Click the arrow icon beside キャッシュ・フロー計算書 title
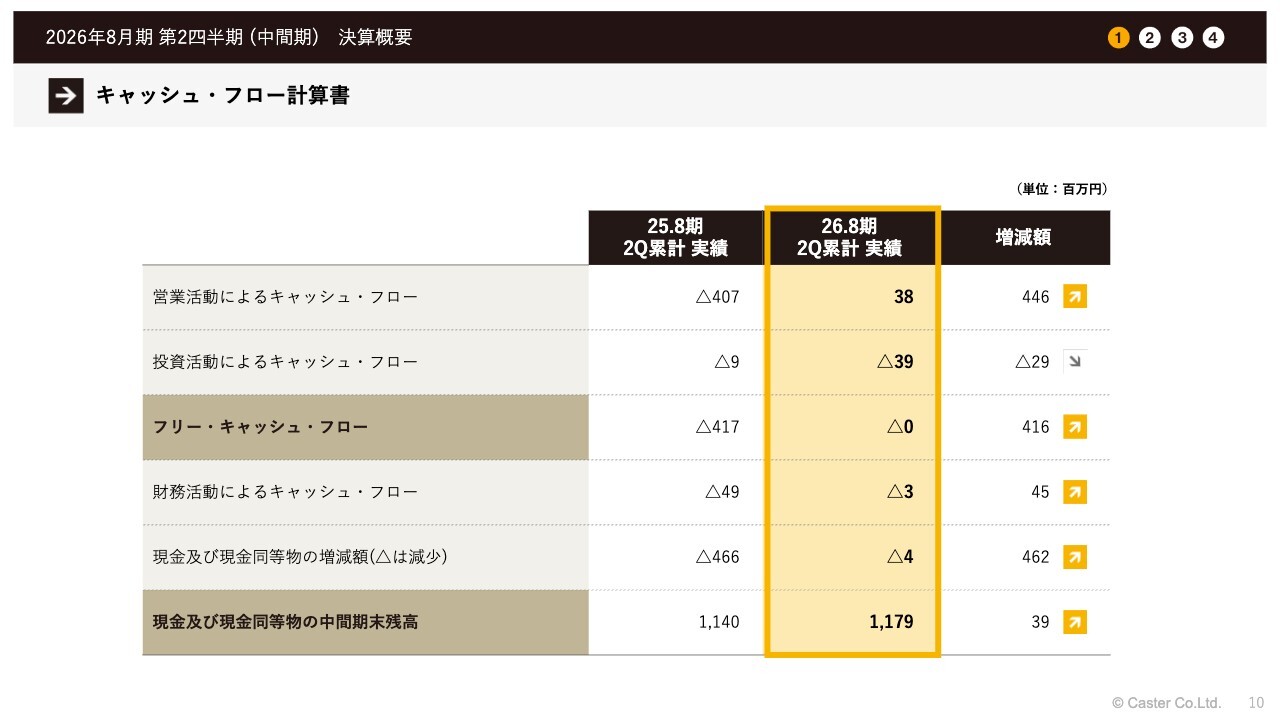 66,96
